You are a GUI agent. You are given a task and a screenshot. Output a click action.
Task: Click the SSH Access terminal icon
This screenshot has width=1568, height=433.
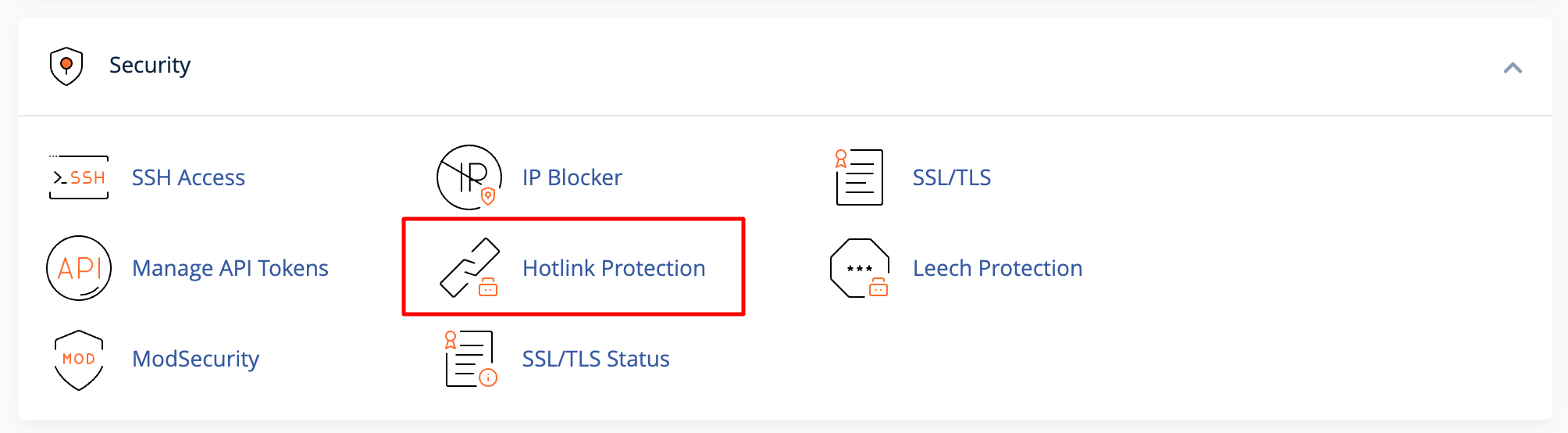coord(79,177)
